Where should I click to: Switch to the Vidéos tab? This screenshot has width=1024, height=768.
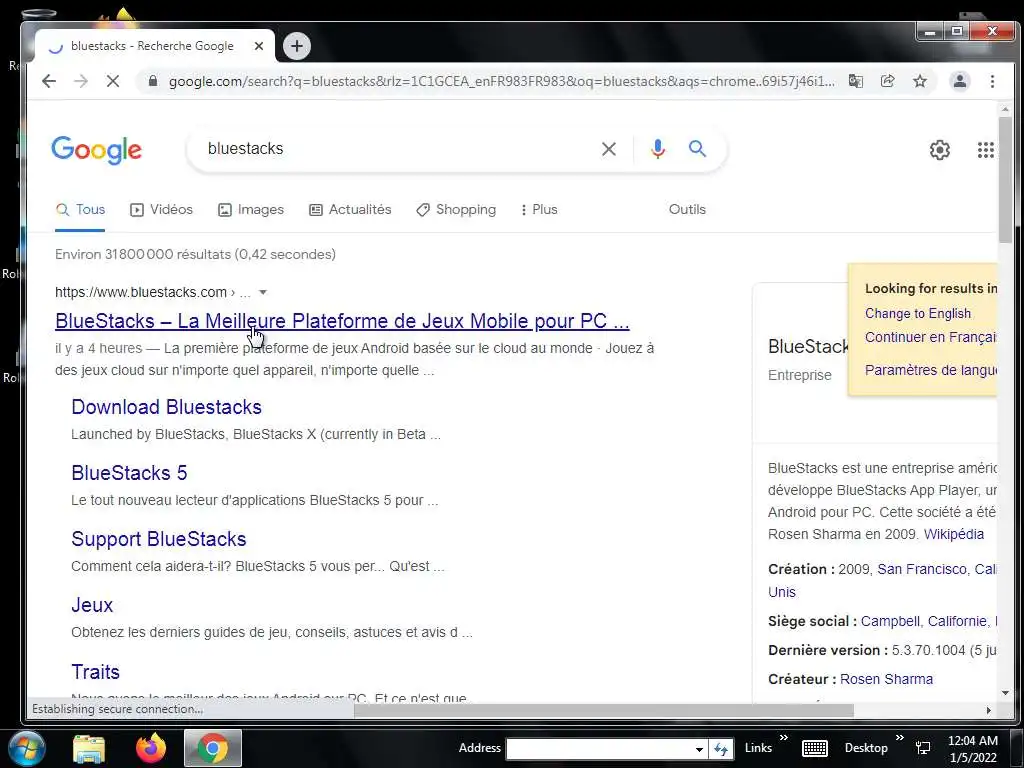(161, 210)
